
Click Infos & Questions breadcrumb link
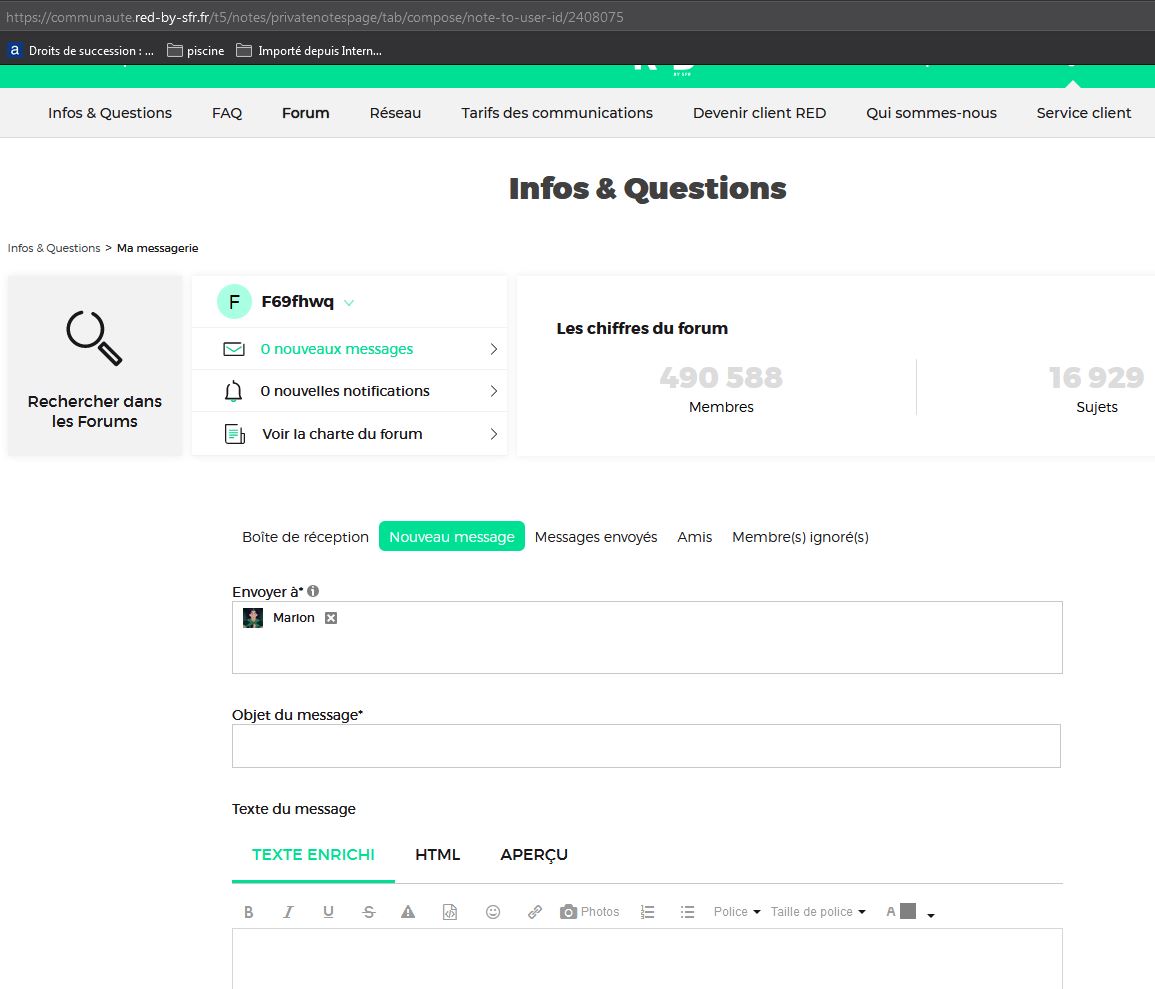[x=54, y=248]
